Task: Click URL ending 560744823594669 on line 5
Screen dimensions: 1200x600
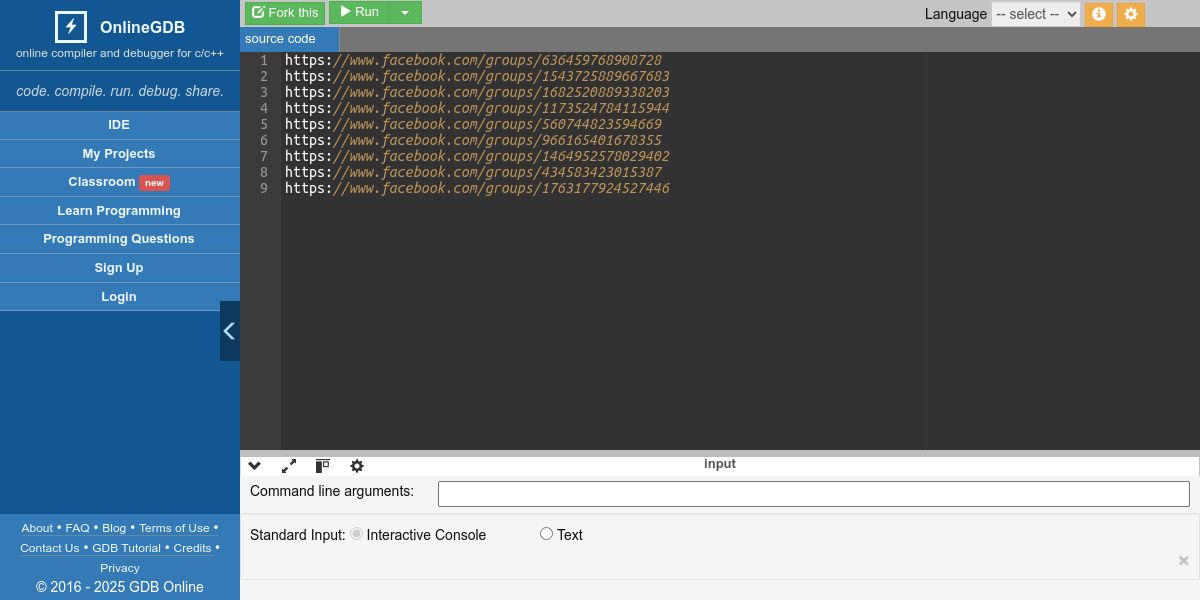Action: (473, 124)
